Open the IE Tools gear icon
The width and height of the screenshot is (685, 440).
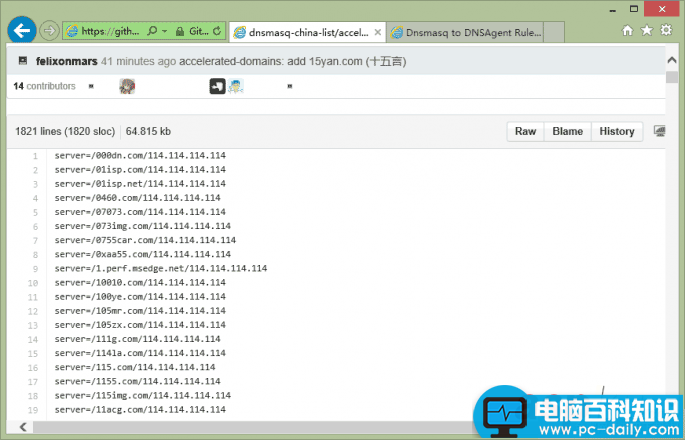click(667, 31)
